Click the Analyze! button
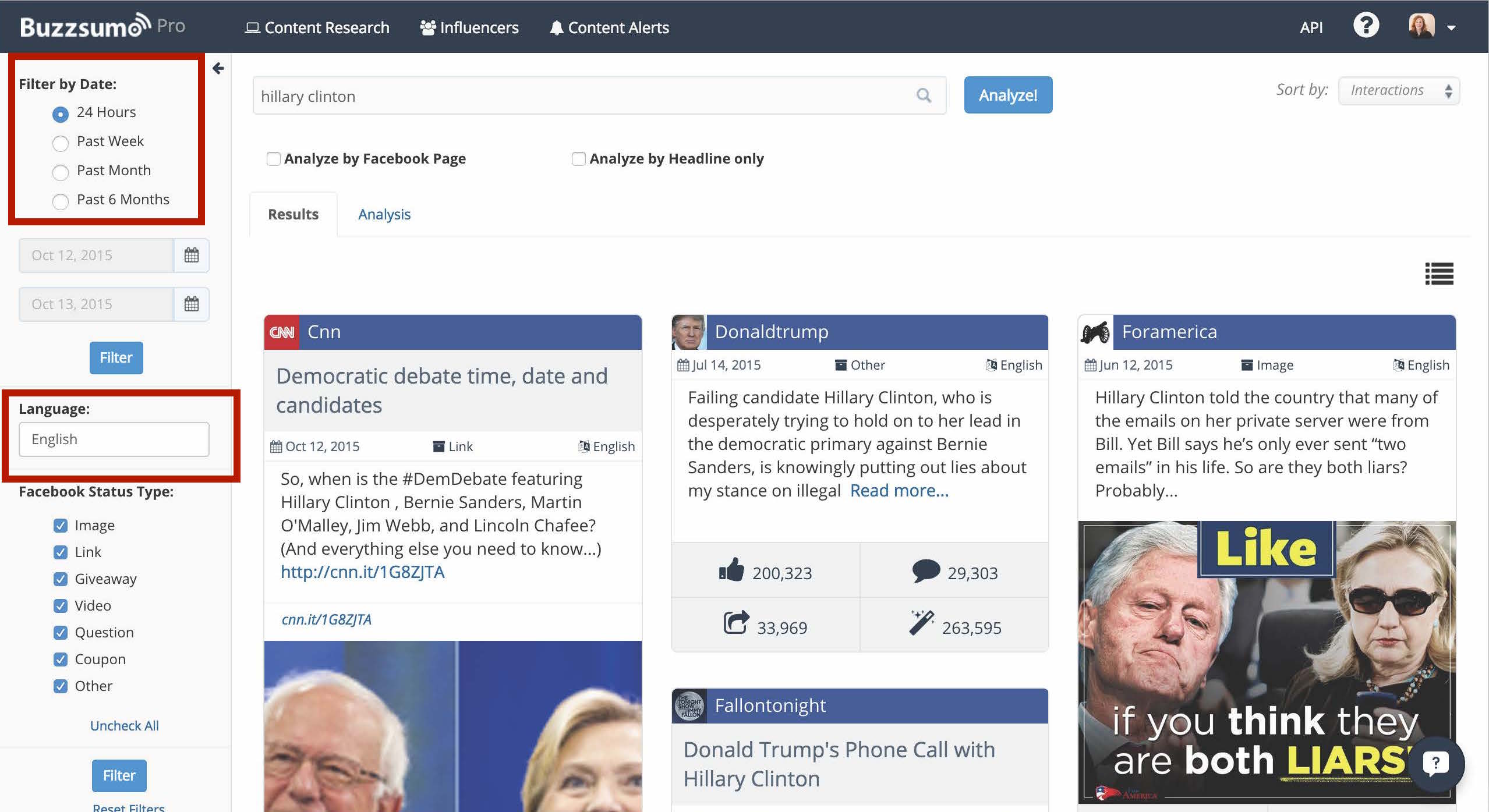The image size is (1489, 812). coord(1008,95)
